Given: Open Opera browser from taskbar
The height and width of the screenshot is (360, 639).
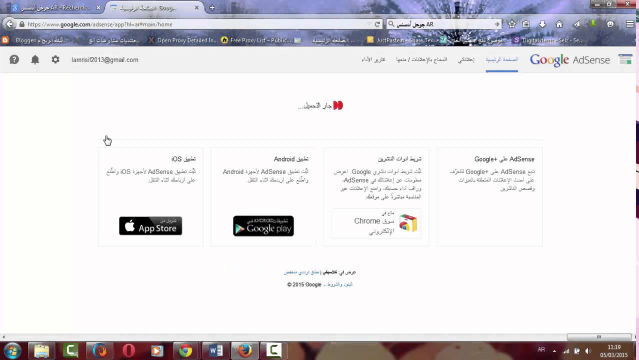Looking at the screenshot, I should [128, 350].
